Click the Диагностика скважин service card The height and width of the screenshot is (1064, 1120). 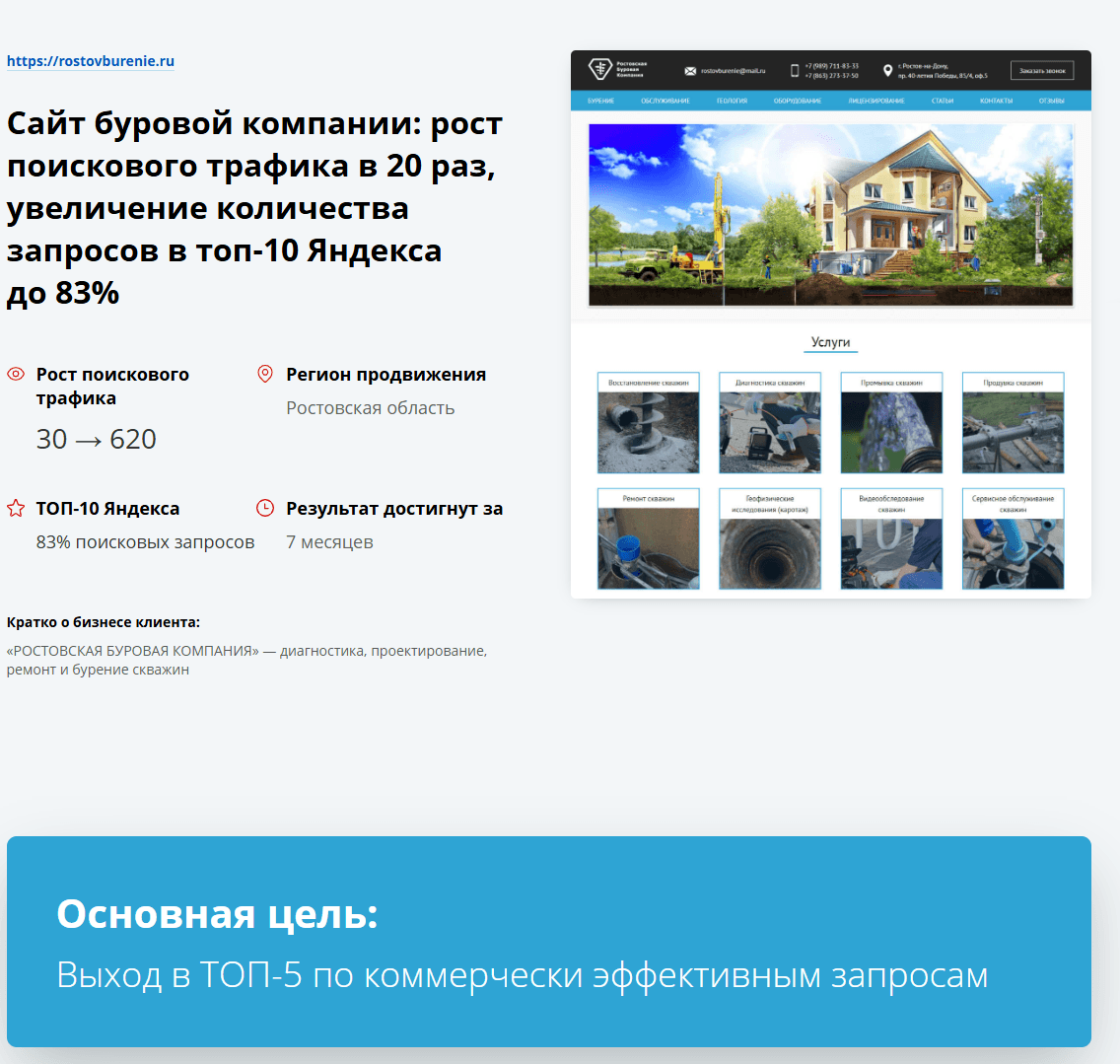(770, 422)
